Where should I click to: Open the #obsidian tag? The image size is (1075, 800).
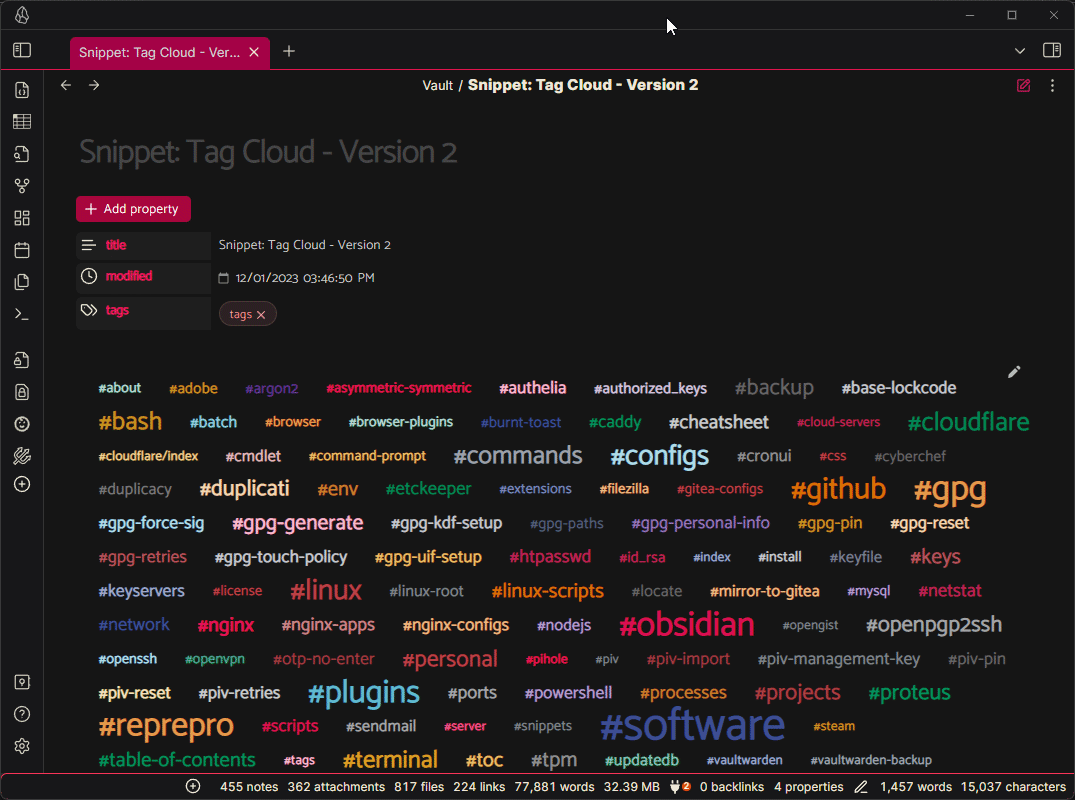[686, 625]
